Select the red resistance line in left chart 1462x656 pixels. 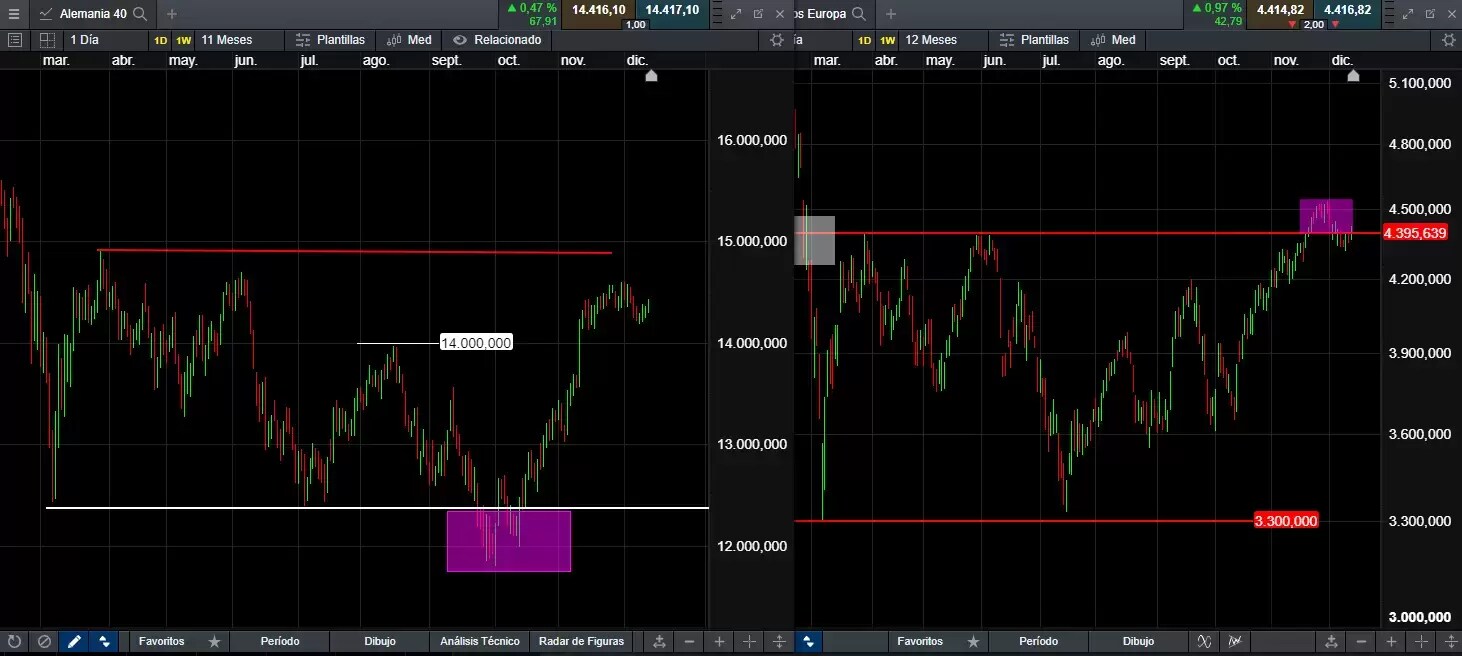point(355,252)
